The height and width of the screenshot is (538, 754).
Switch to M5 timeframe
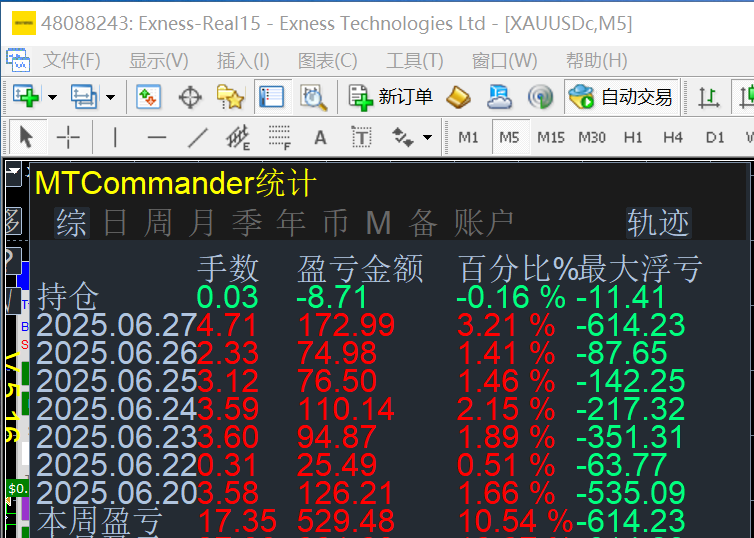click(510, 138)
